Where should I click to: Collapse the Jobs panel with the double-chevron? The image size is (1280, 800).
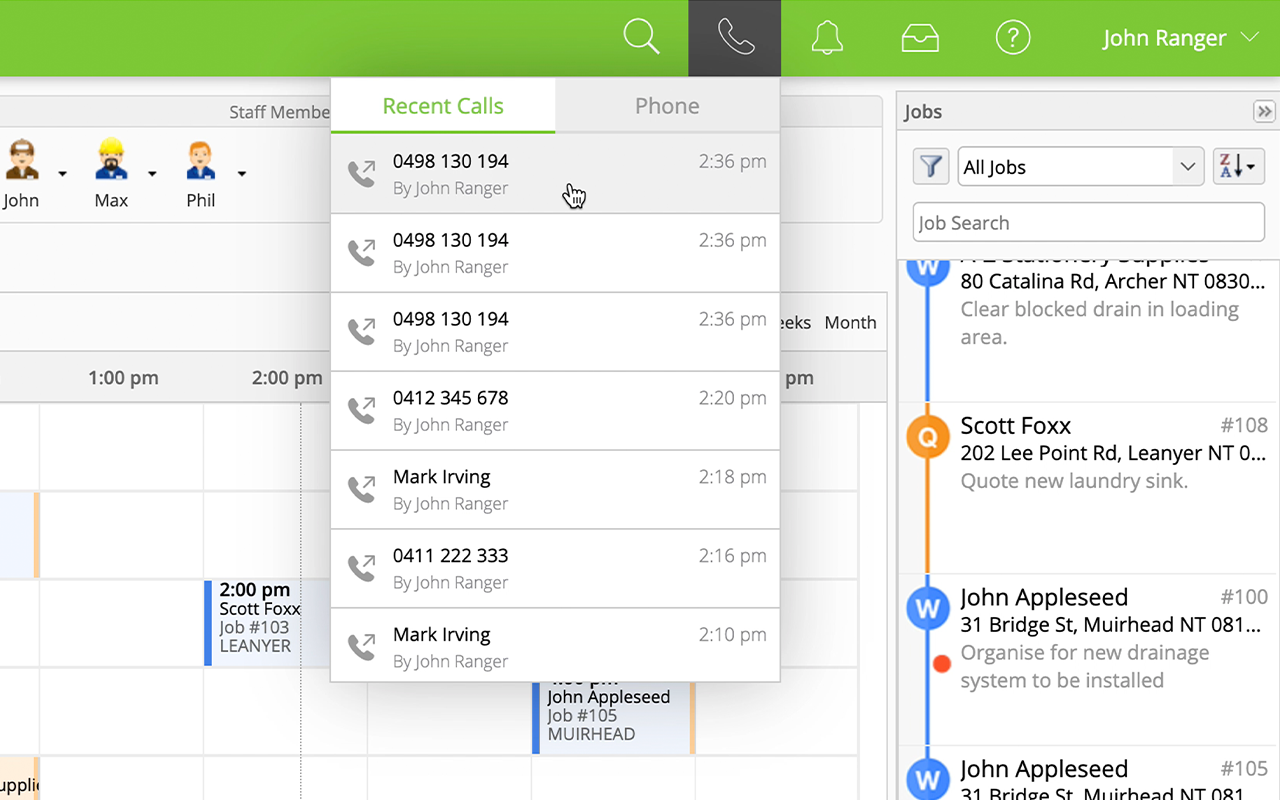click(x=1265, y=111)
